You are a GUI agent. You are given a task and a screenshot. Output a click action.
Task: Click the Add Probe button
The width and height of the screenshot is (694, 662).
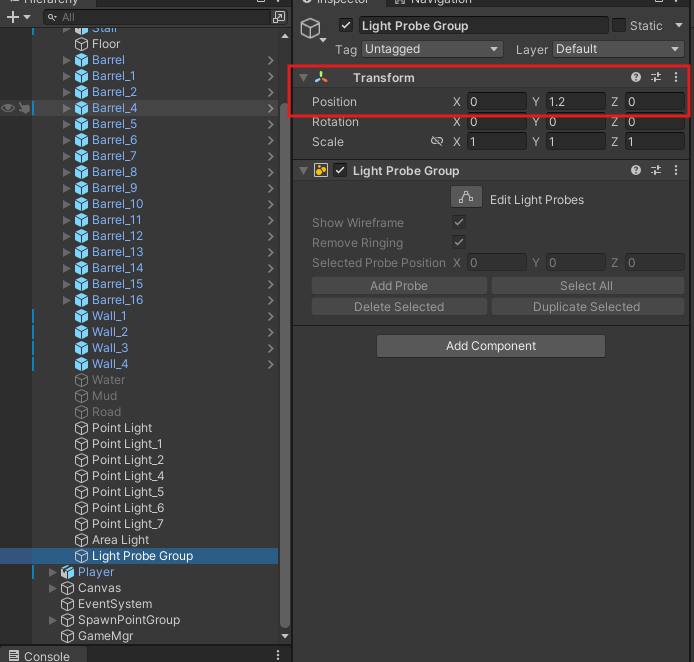coord(399,286)
